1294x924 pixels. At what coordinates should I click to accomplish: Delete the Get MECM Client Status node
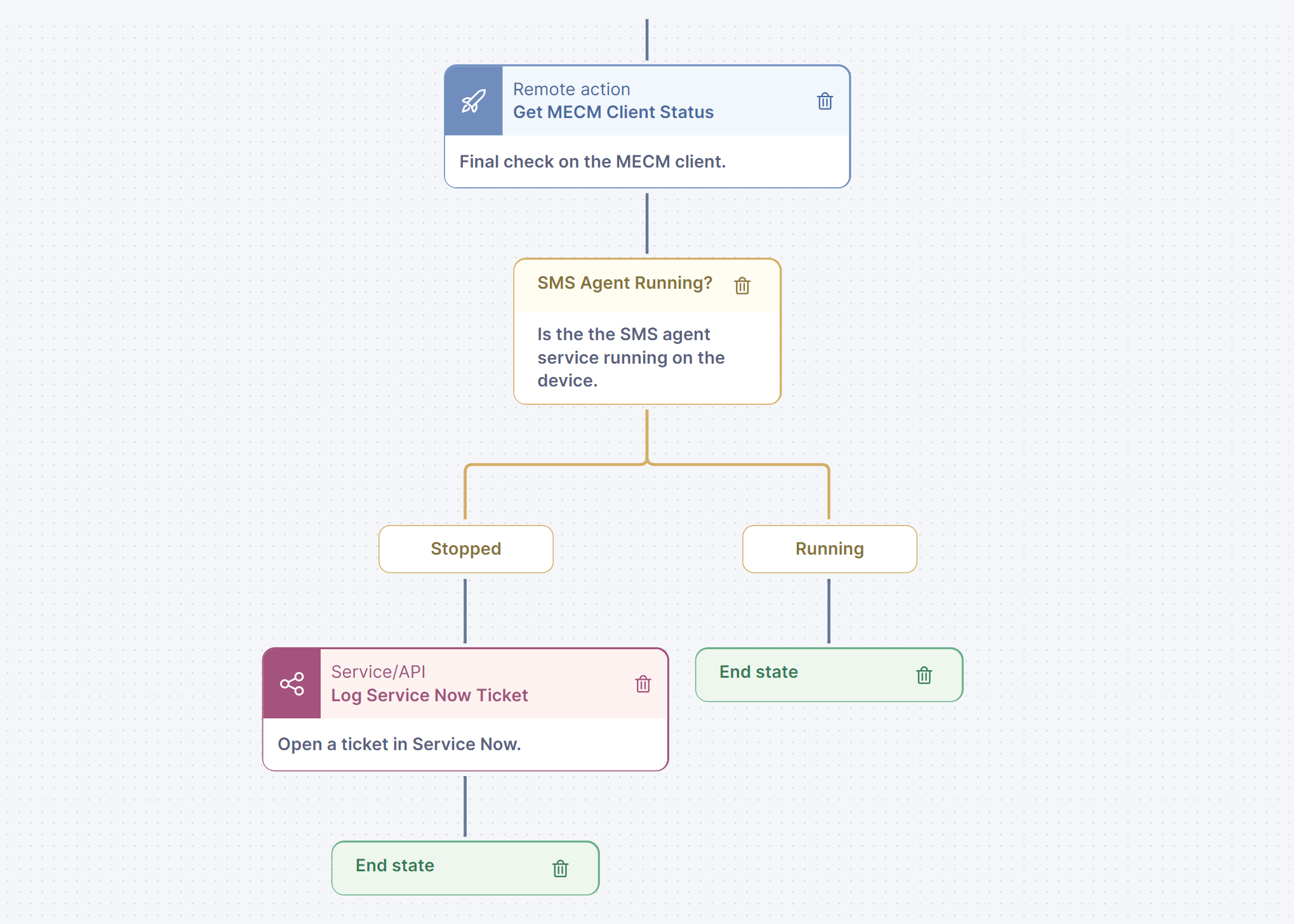pos(824,101)
